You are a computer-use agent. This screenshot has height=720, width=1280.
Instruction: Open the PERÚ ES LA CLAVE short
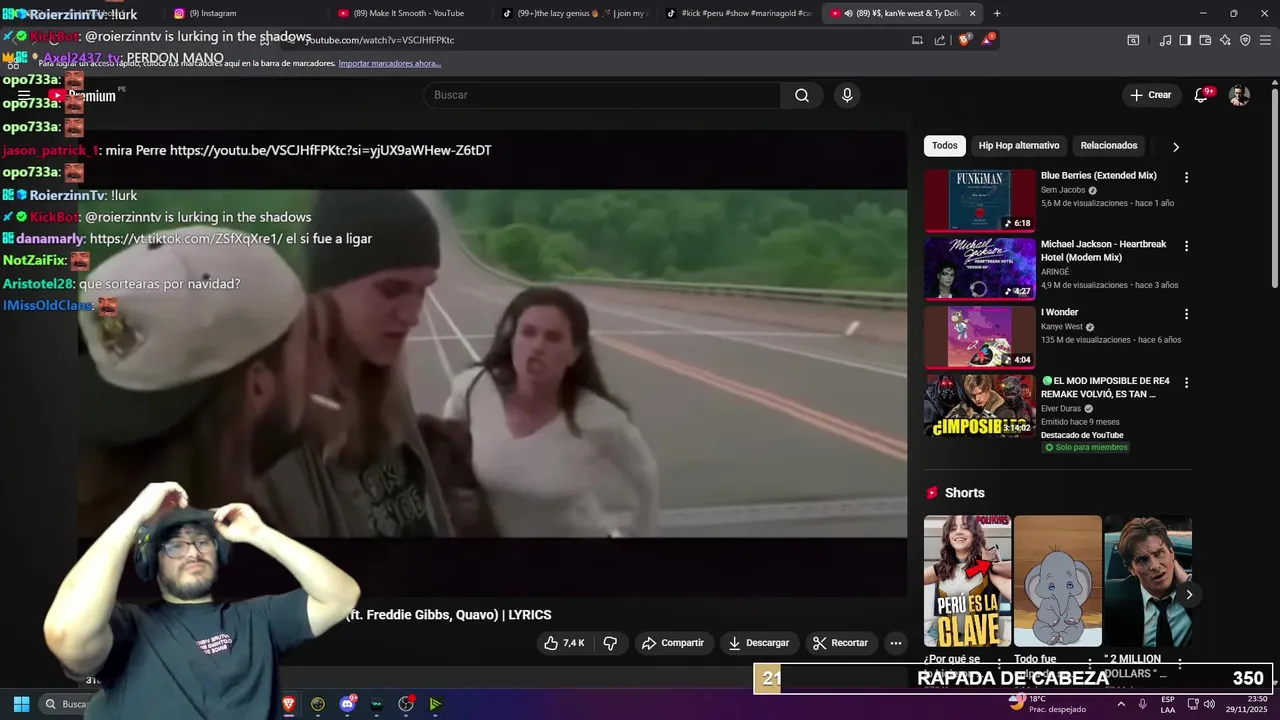coord(967,581)
